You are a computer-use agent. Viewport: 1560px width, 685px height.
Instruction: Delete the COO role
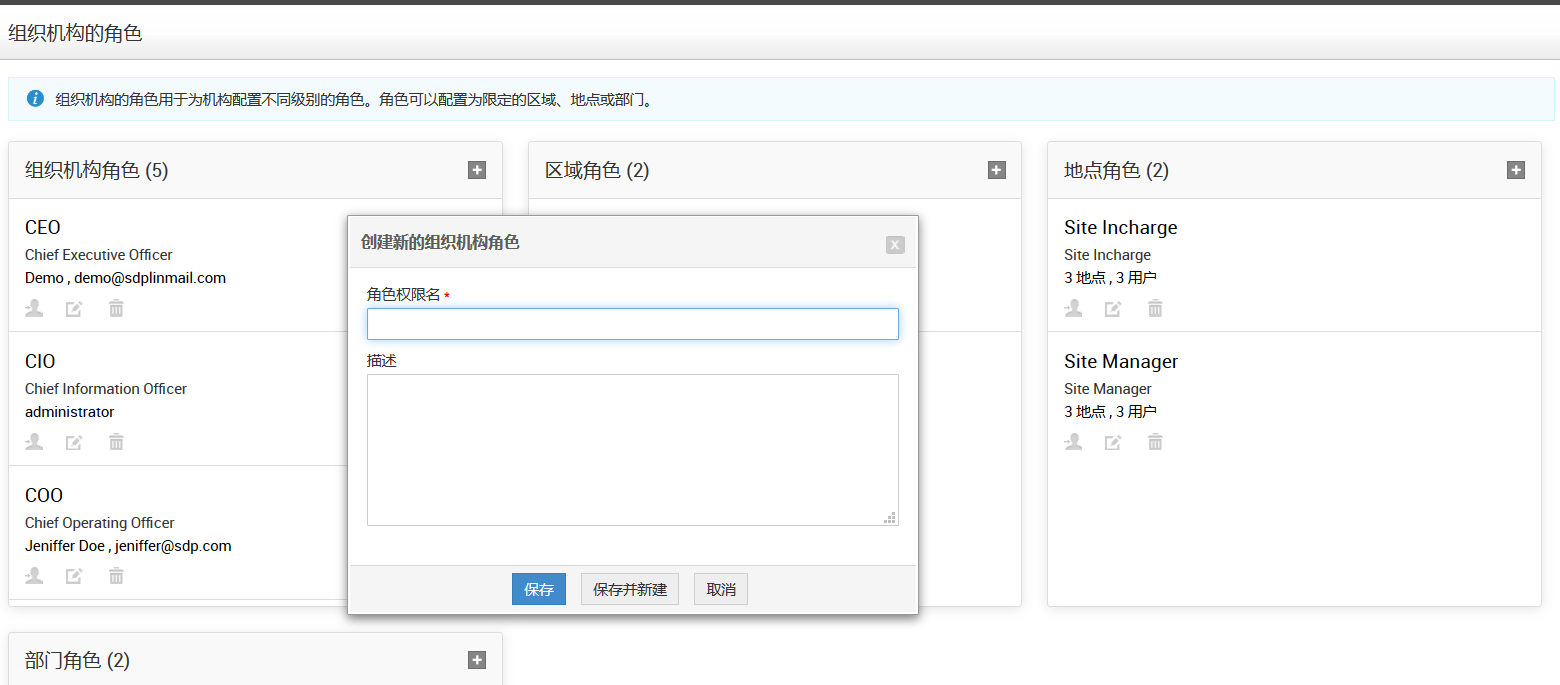click(116, 575)
